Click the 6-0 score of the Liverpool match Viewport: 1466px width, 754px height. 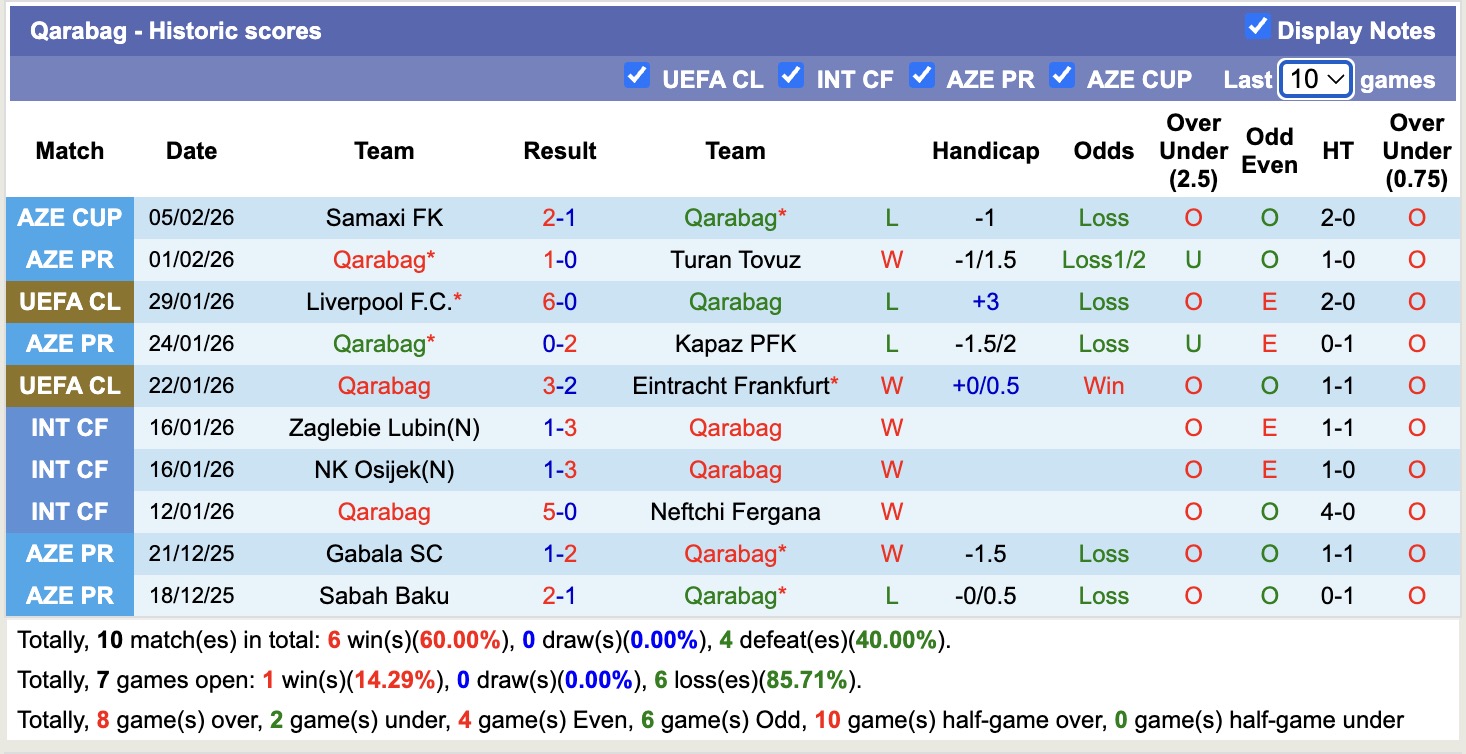coord(560,301)
